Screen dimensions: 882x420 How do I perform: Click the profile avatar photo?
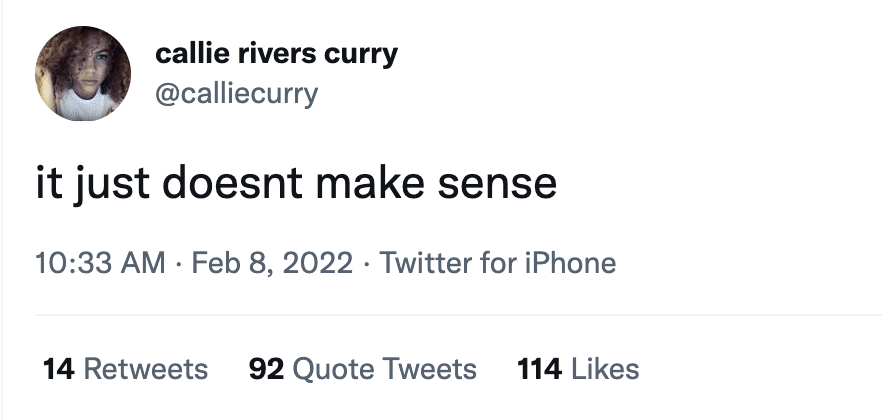pos(83,74)
